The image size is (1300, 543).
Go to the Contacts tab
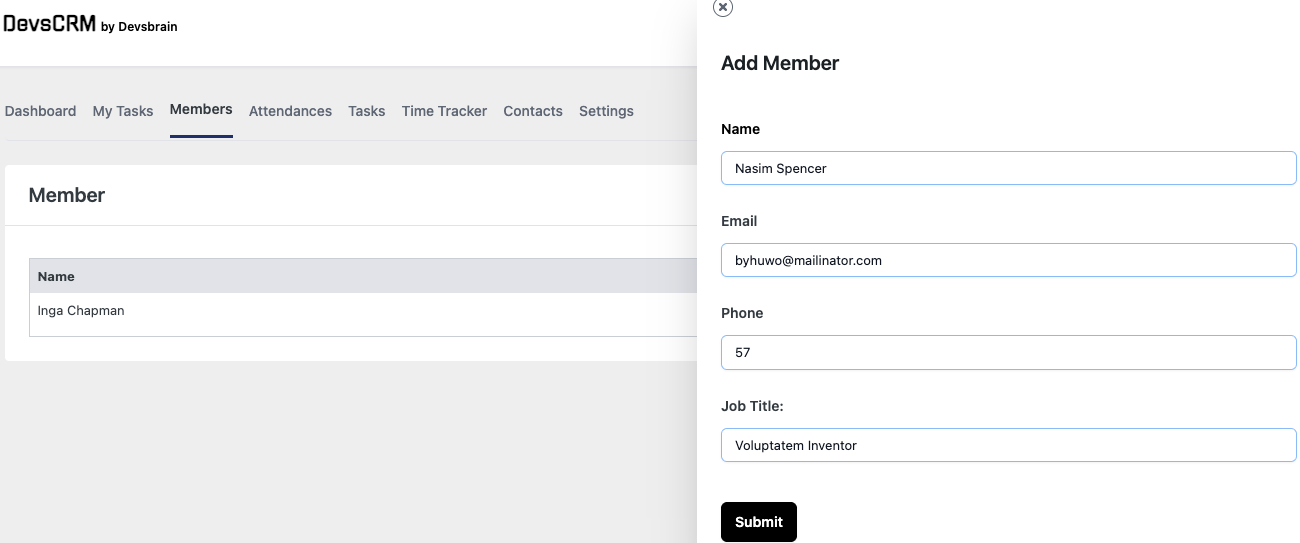coord(533,111)
